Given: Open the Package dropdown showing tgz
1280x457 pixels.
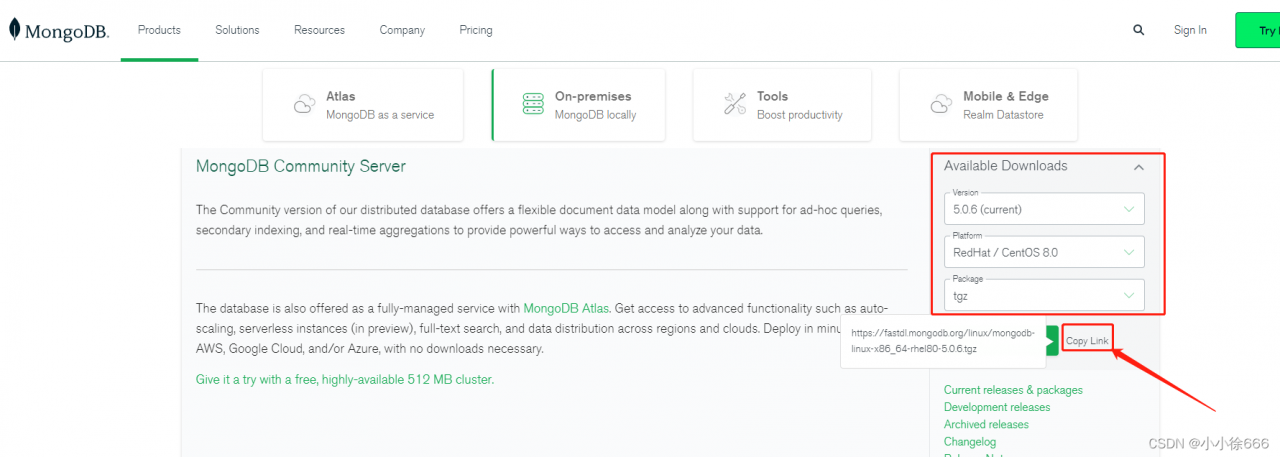Looking at the screenshot, I should pos(1044,294).
